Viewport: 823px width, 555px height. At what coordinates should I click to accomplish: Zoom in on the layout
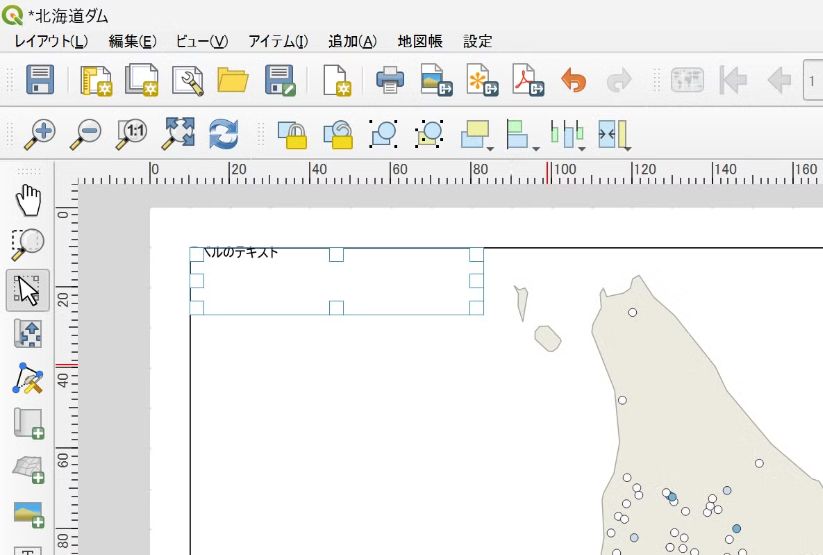coord(40,134)
